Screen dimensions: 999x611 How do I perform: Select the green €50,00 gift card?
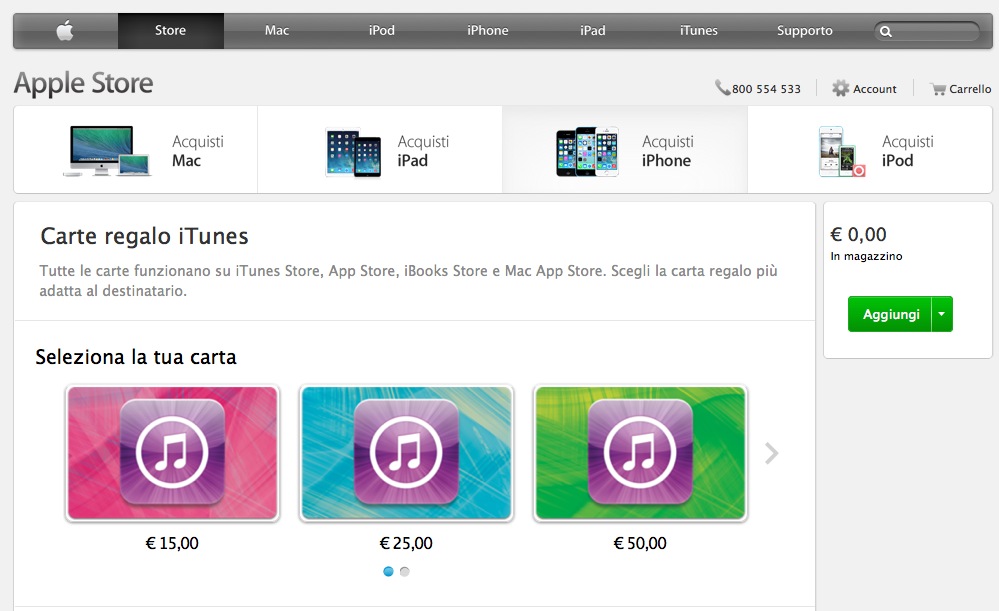pos(640,453)
